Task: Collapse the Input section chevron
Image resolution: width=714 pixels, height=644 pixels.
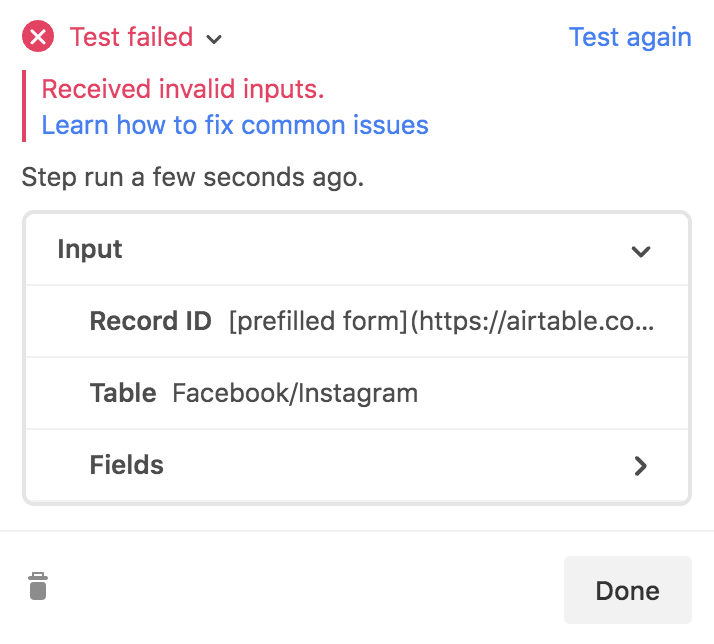Action: click(641, 251)
